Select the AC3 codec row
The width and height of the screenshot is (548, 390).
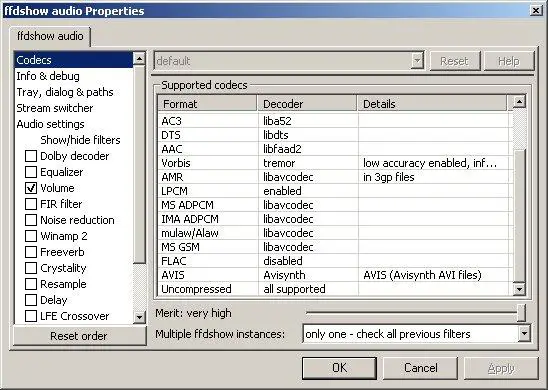coord(335,121)
